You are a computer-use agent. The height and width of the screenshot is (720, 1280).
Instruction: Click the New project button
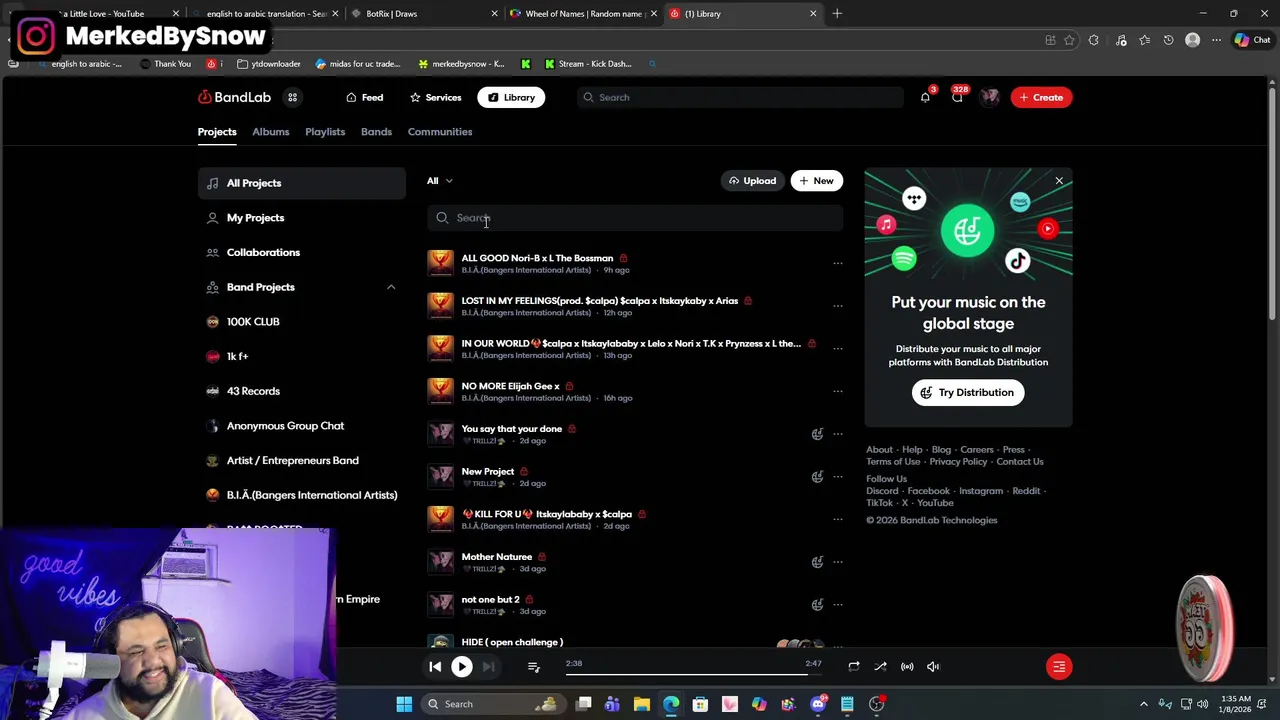coord(816,181)
